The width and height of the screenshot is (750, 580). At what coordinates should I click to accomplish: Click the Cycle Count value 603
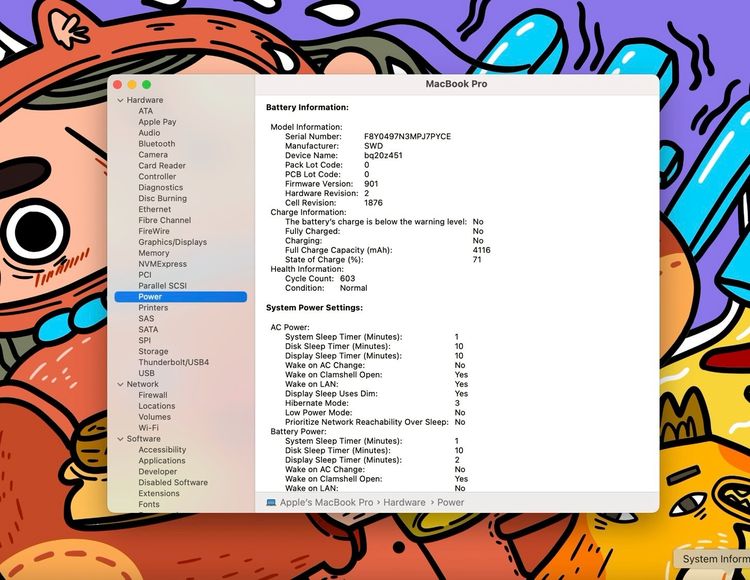tap(347, 279)
